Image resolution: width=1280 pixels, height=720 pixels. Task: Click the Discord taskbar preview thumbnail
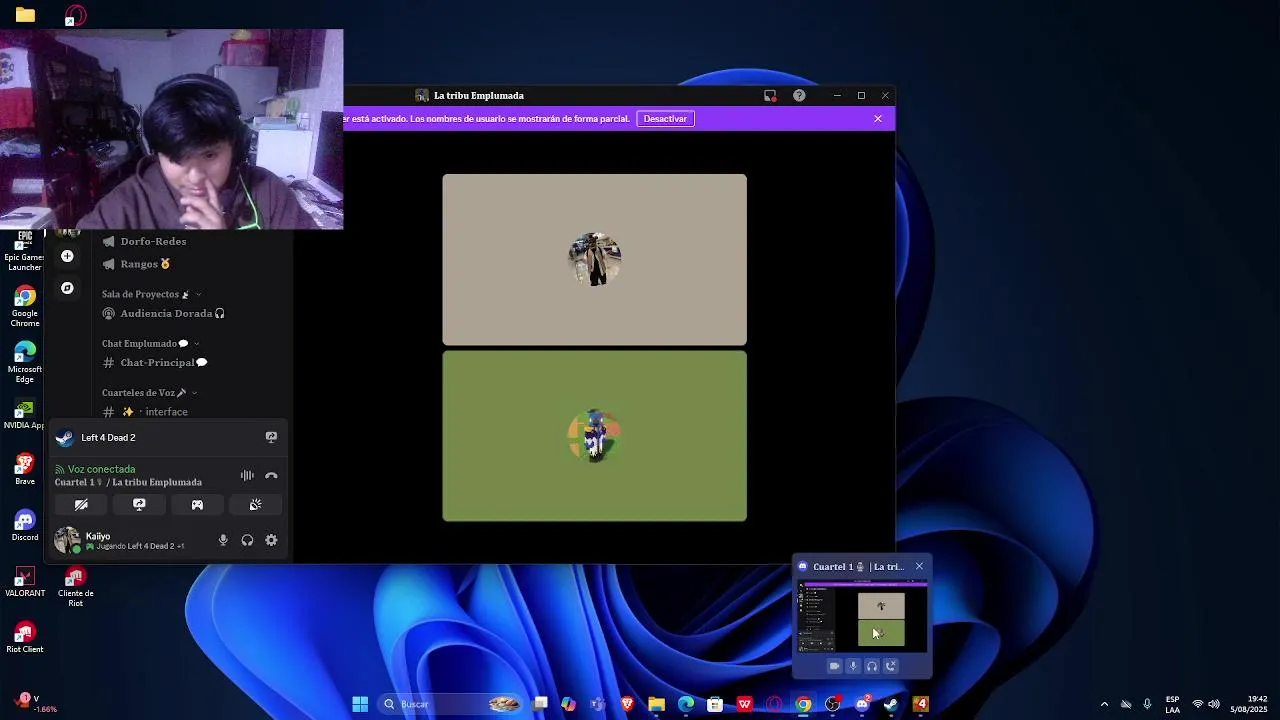(x=862, y=616)
